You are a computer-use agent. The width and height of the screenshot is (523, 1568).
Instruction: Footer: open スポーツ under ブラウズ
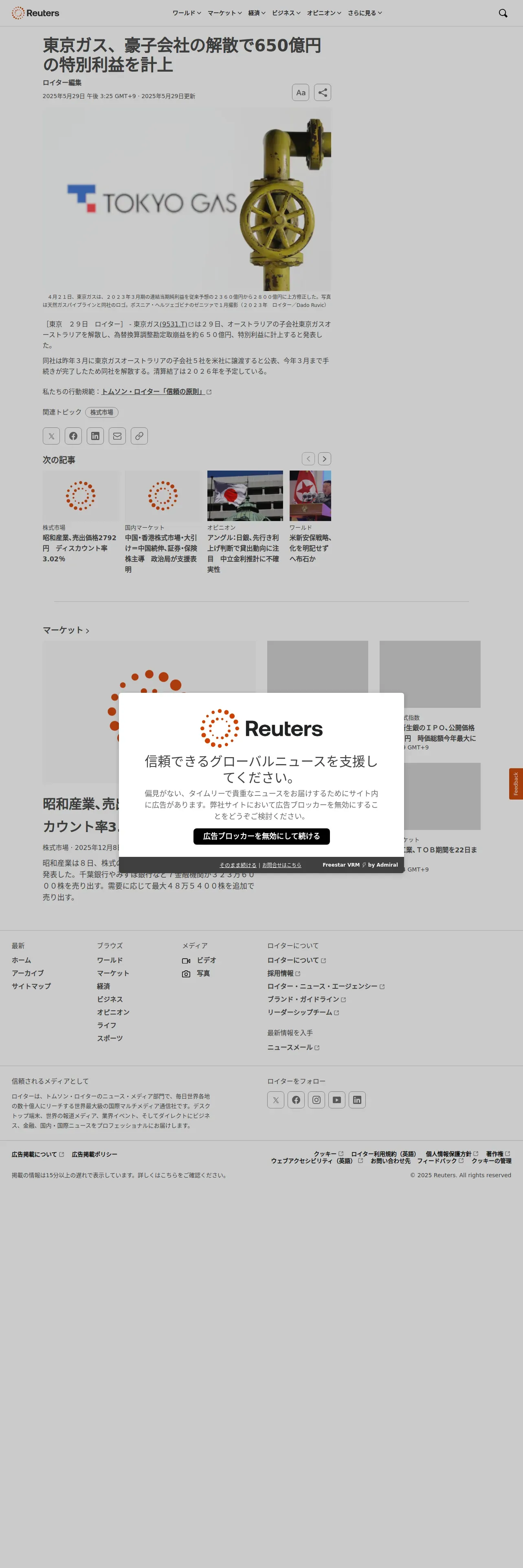tap(110, 1039)
